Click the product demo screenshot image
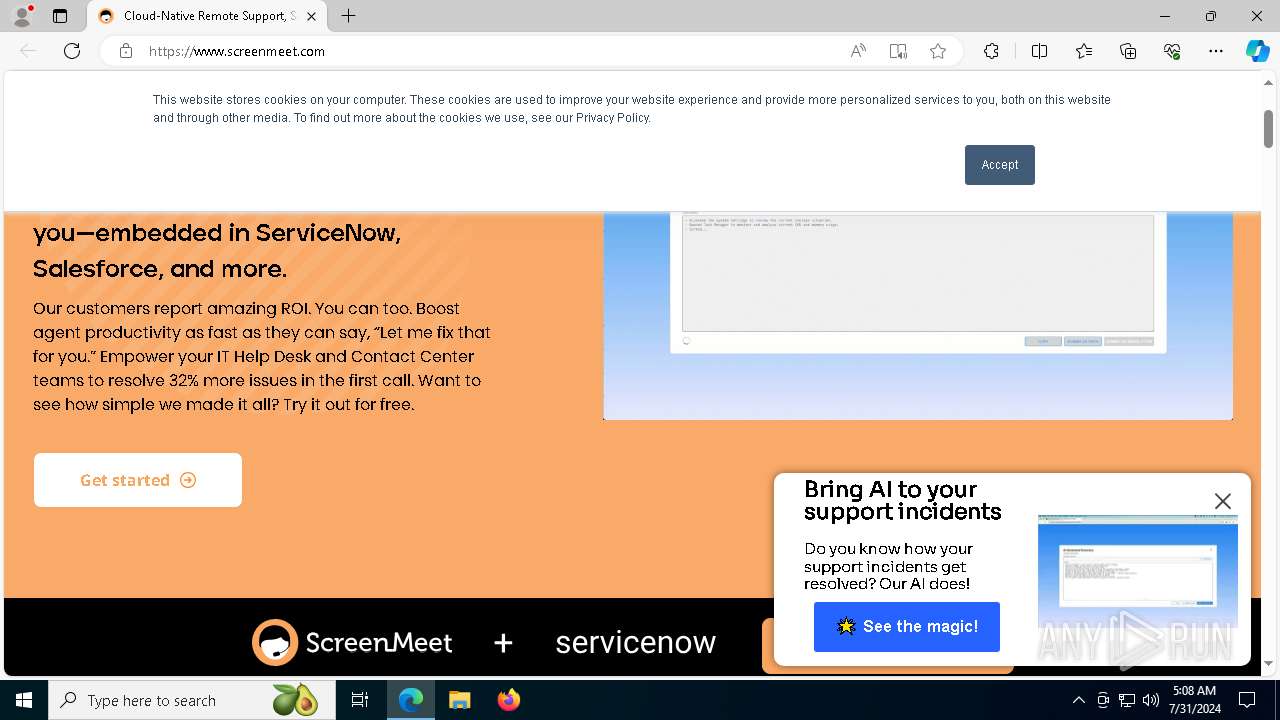Image resolution: width=1280 pixels, height=720 pixels. (918, 315)
